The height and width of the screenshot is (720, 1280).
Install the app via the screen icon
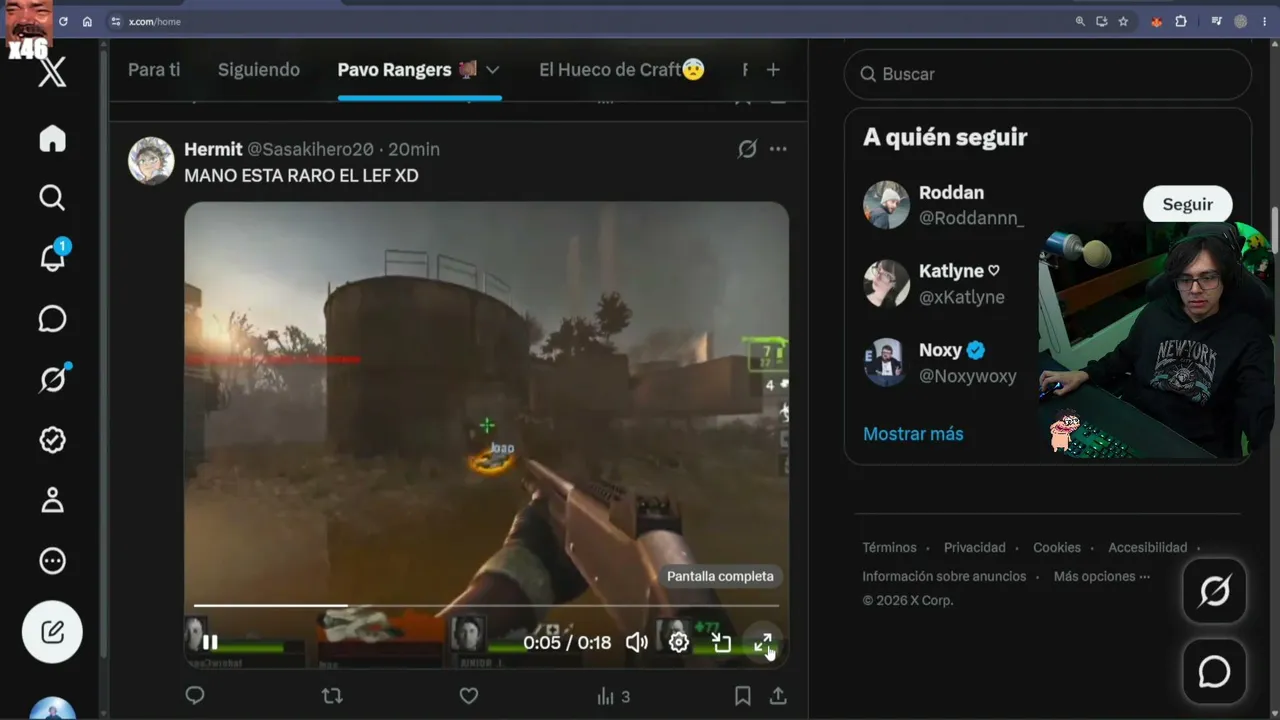click(x=1102, y=21)
